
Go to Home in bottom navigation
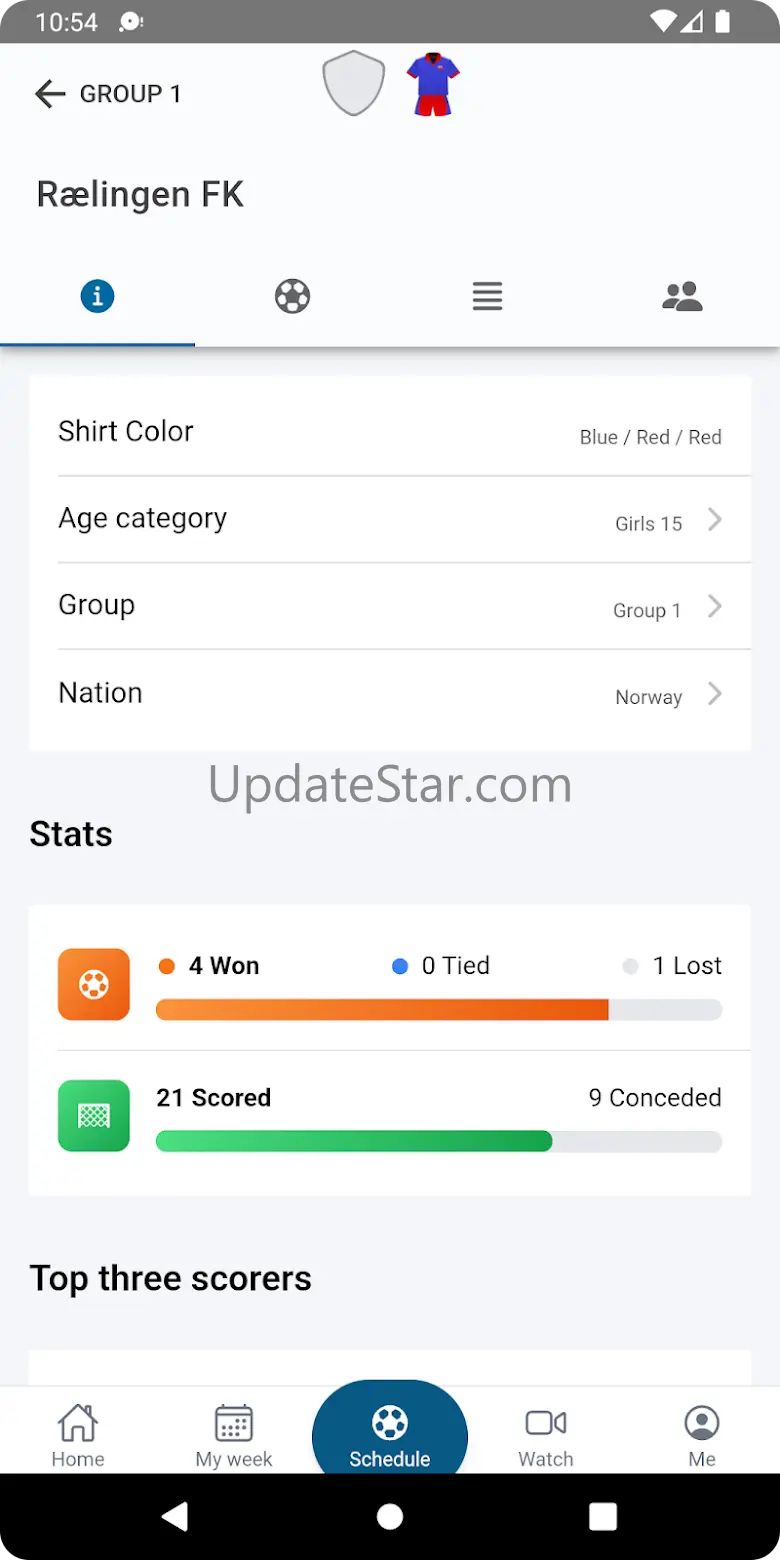[x=78, y=1436]
